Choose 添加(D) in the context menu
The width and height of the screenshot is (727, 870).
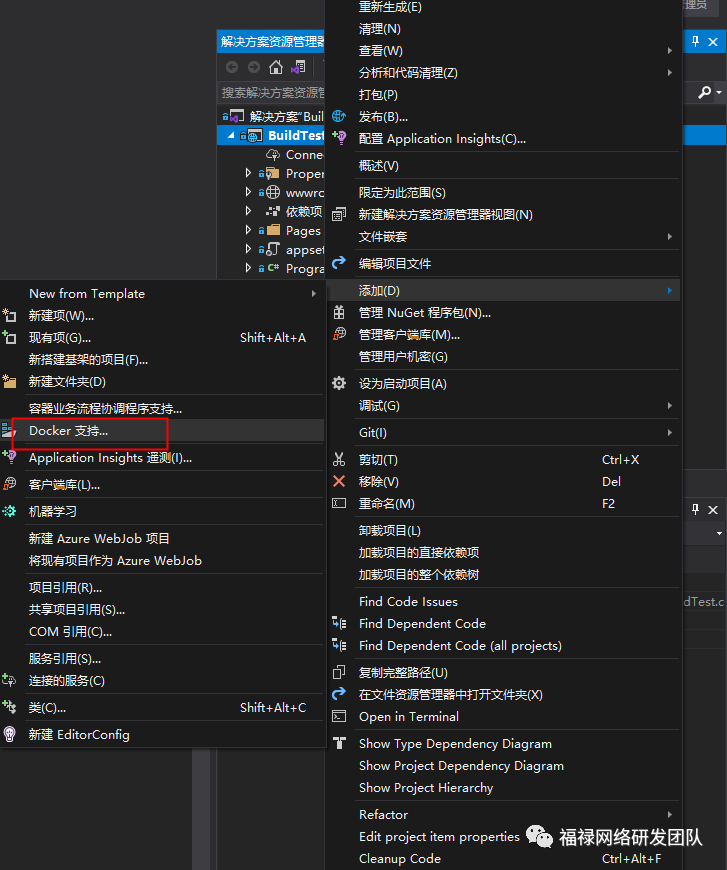(x=503, y=291)
